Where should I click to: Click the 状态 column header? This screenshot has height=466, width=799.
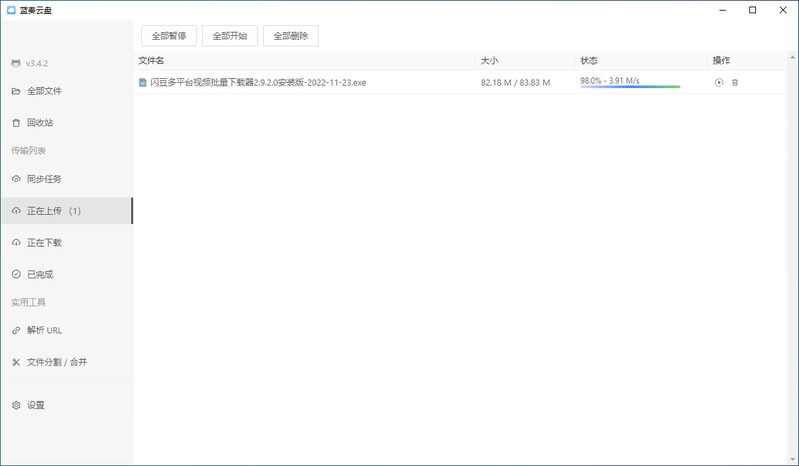pyautogui.click(x=589, y=61)
